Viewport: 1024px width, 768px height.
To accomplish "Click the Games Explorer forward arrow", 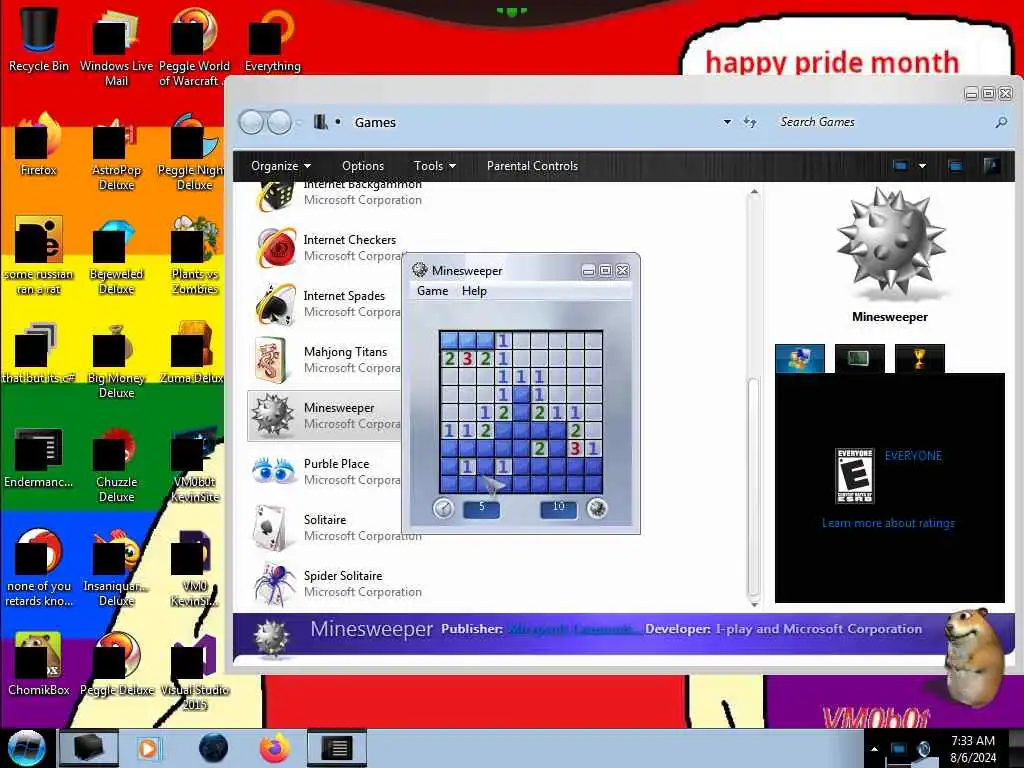I will 280,122.
